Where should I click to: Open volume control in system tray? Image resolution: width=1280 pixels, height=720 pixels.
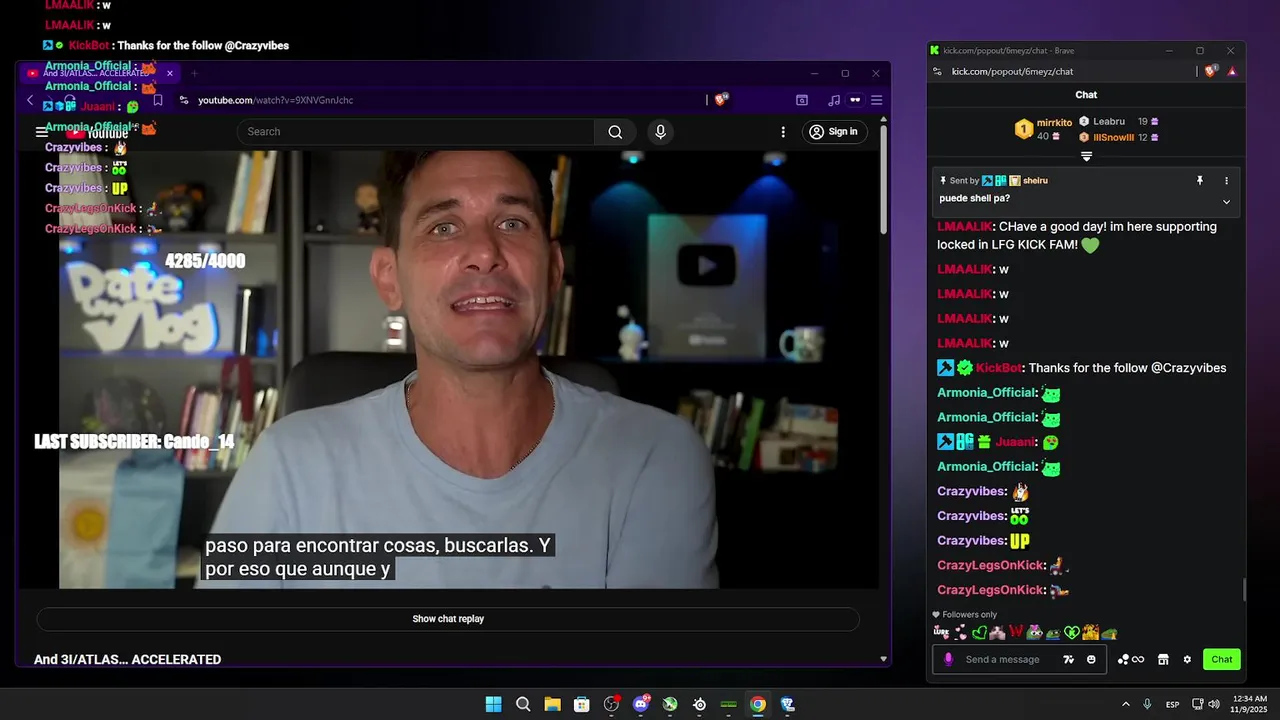pyautogui.click(x=1214, y=704)
